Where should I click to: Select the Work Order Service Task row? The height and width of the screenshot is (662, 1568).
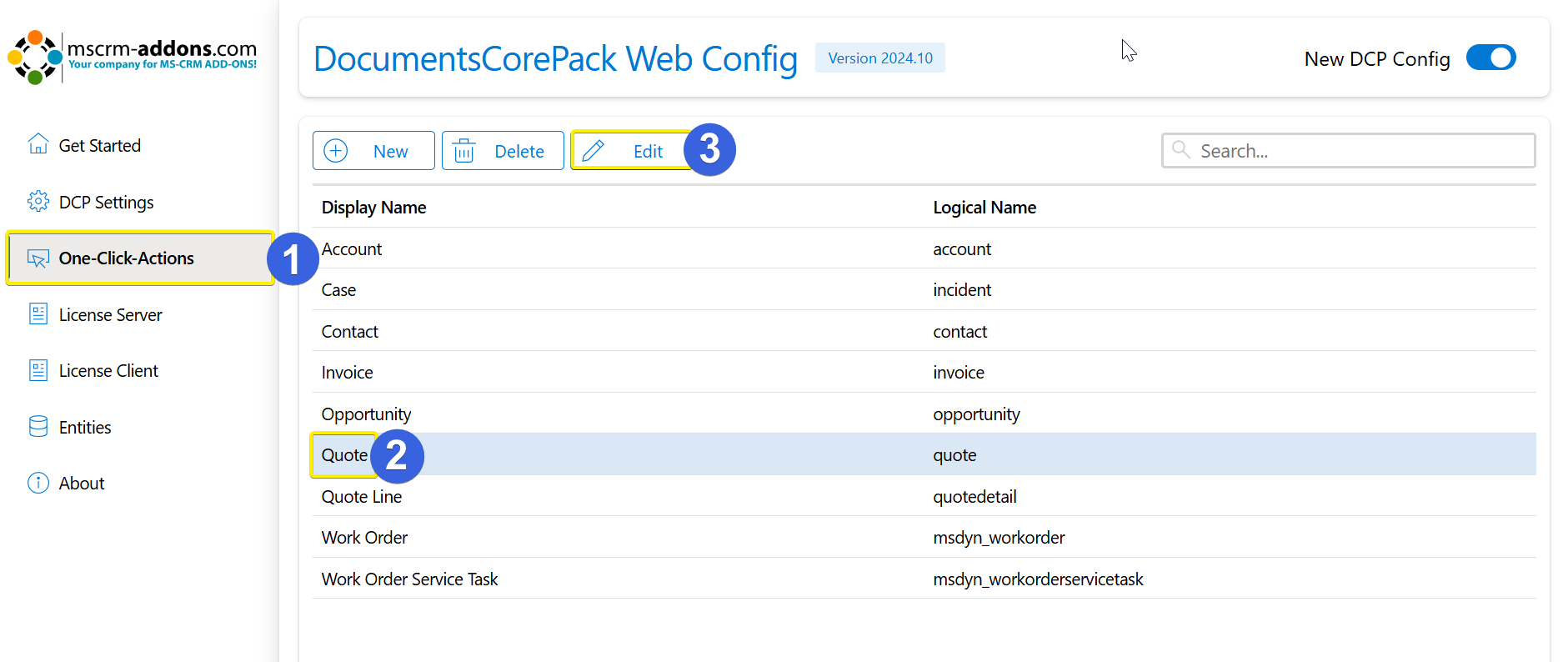pyautogui.click(x=409, y=579)
